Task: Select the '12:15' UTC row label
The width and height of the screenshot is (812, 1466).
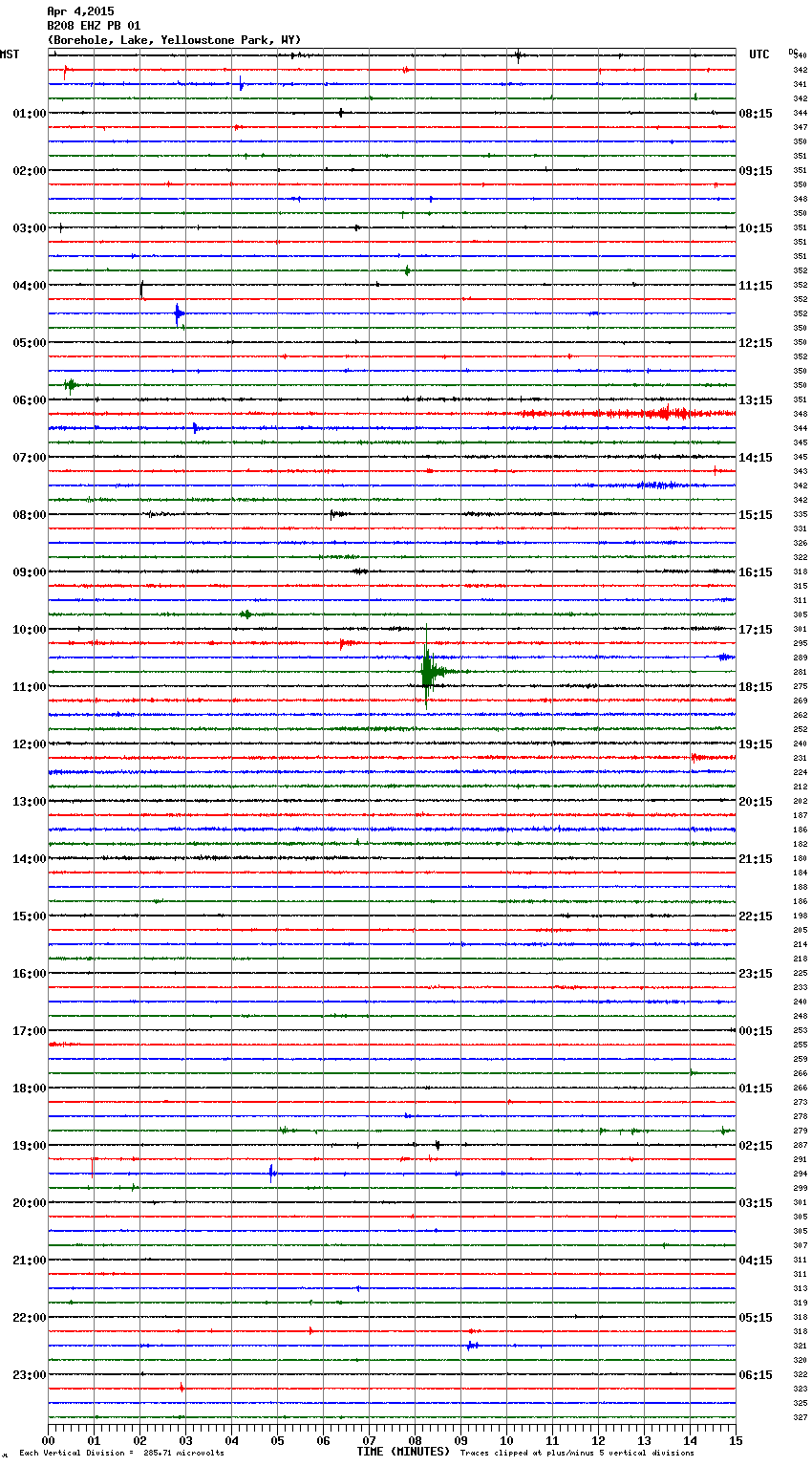Action: 756,343
